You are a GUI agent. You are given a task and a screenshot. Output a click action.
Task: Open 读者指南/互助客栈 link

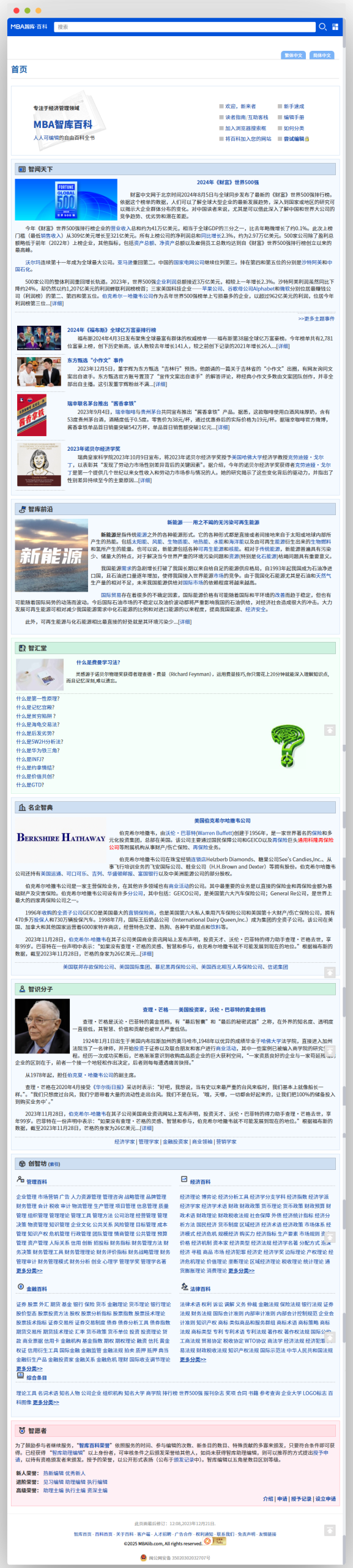247,117
